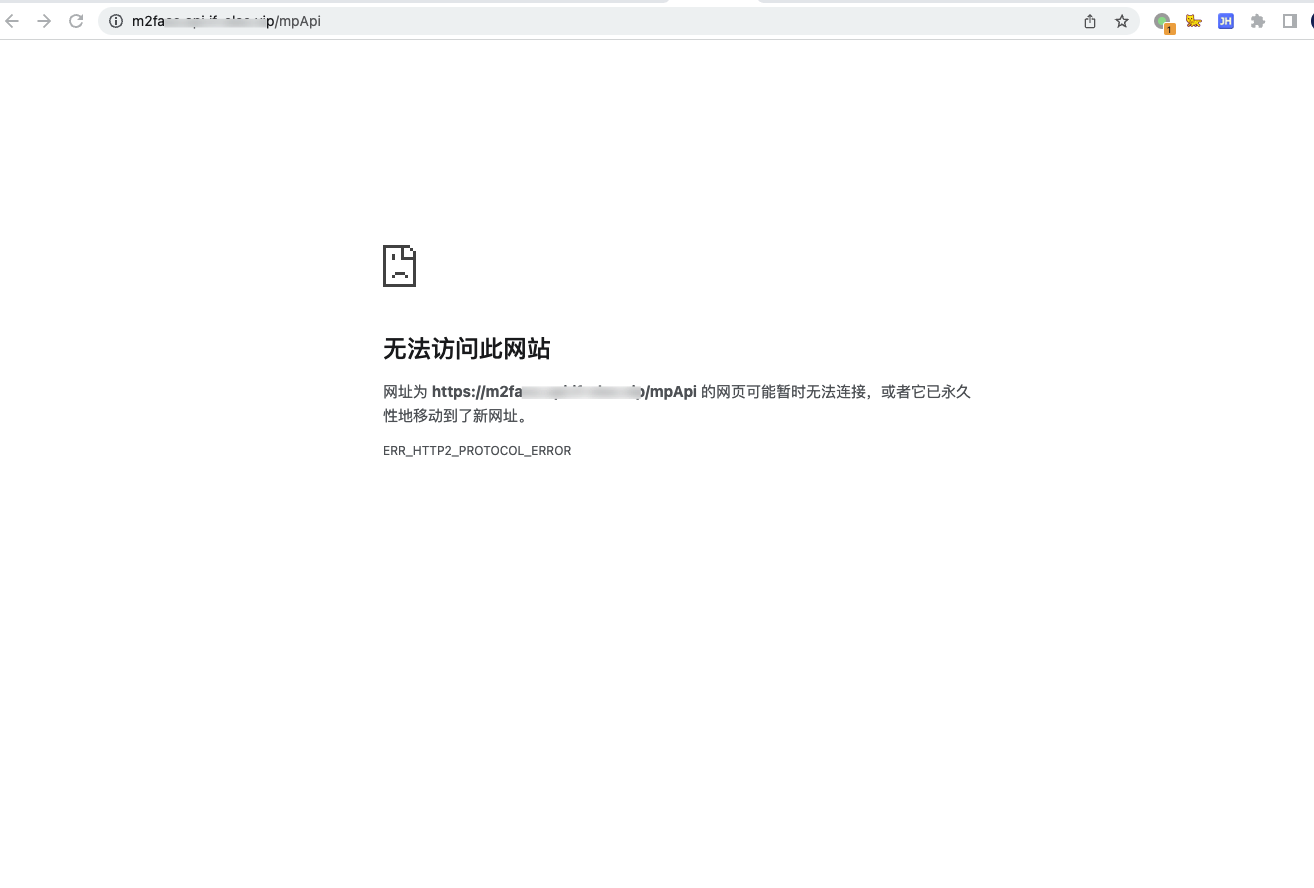Bookmark this page with the star icon
Screen dimensions: 1314x888
[1121, 21]
